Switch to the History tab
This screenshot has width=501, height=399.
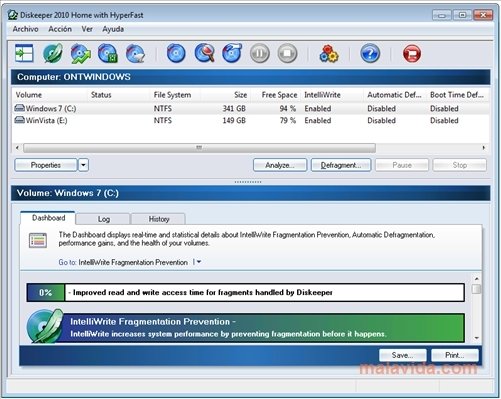(159, 219)
